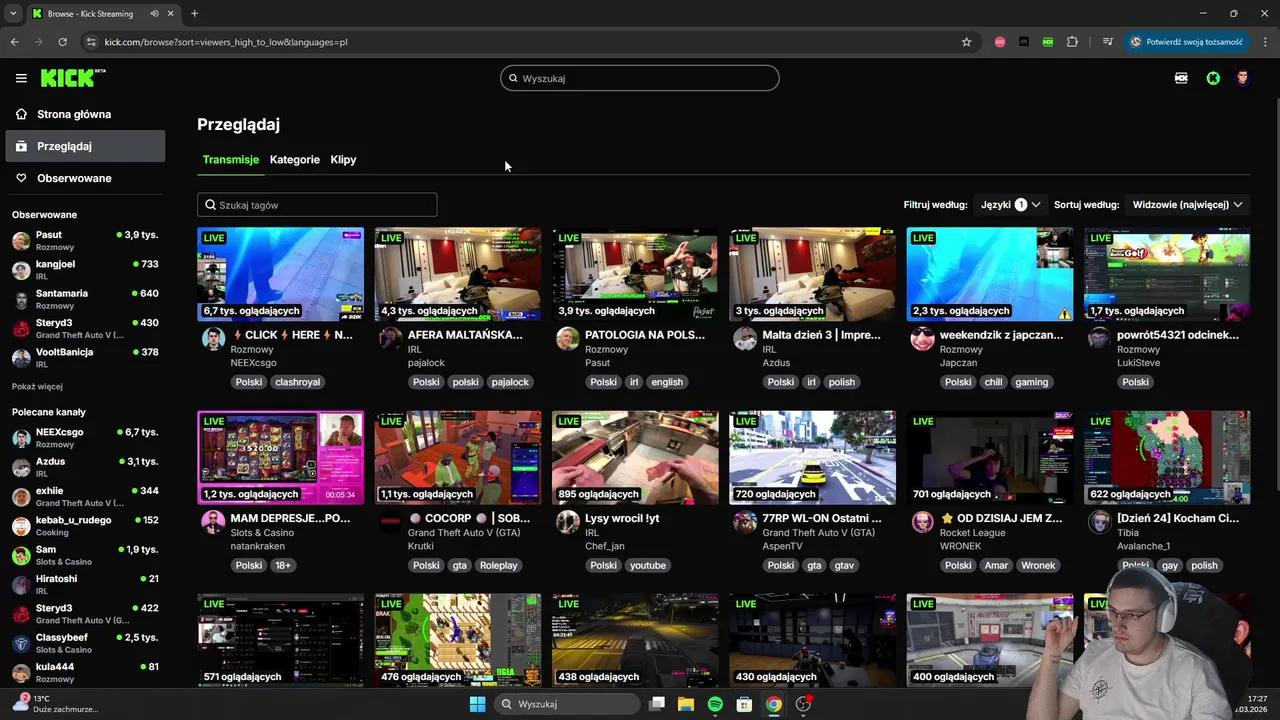View site information icon in address bar
Viewport: 1280px width, 720px height.
pos(91,42)
